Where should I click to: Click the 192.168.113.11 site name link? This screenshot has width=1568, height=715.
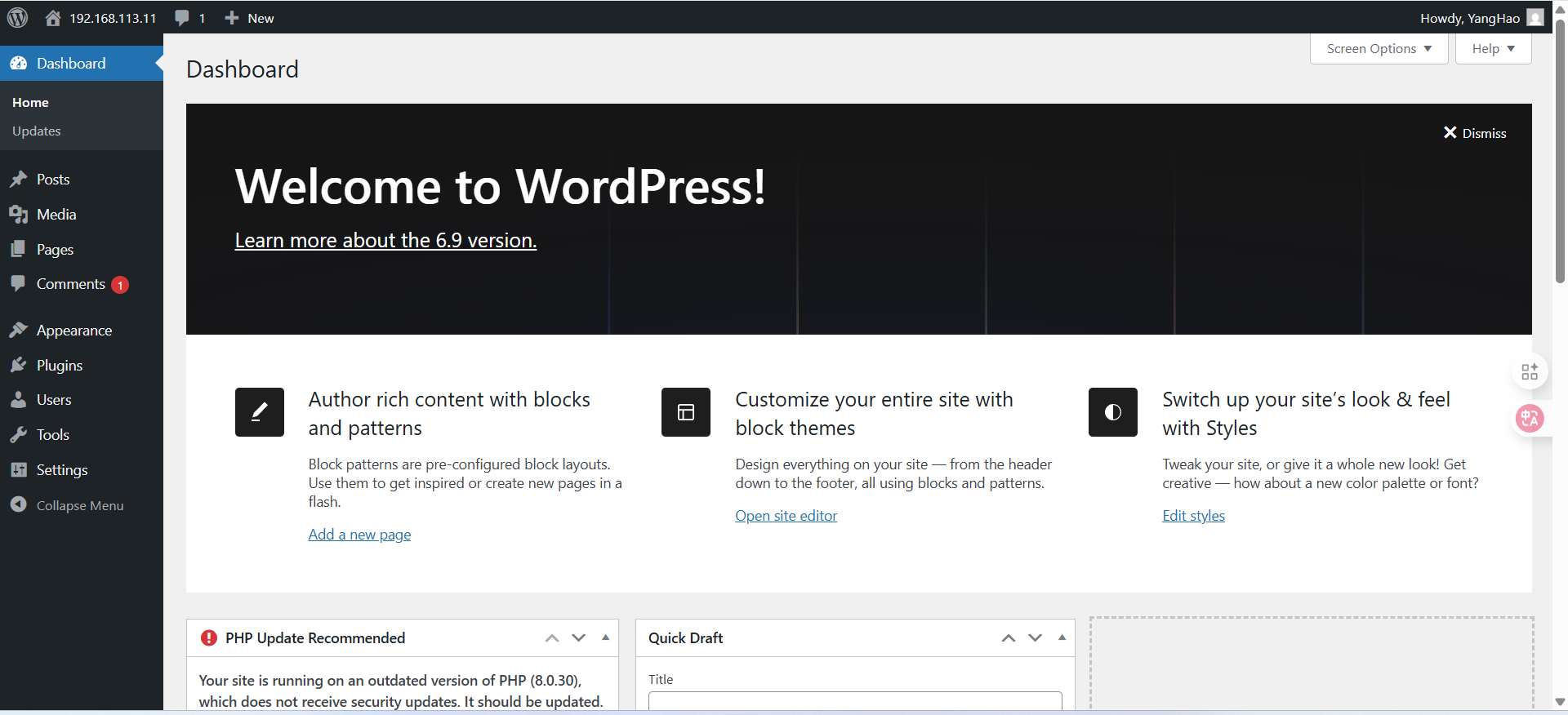(x=113, y=18)
